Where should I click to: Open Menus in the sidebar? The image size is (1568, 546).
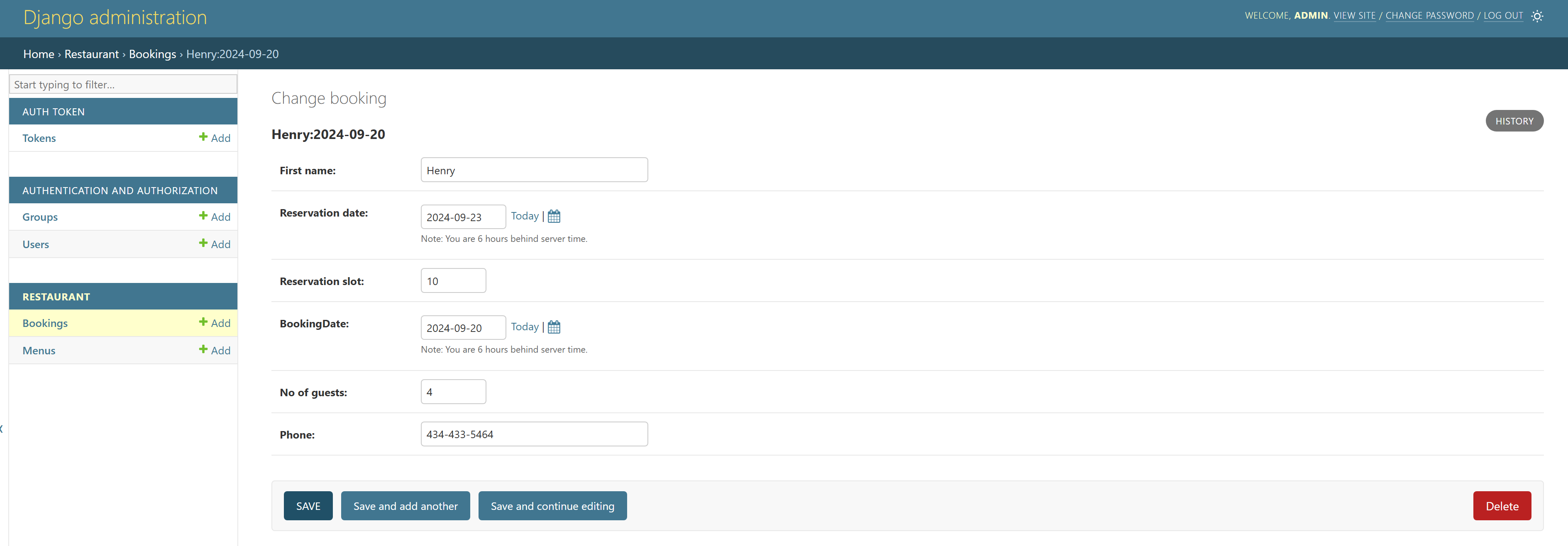point(39,351)
